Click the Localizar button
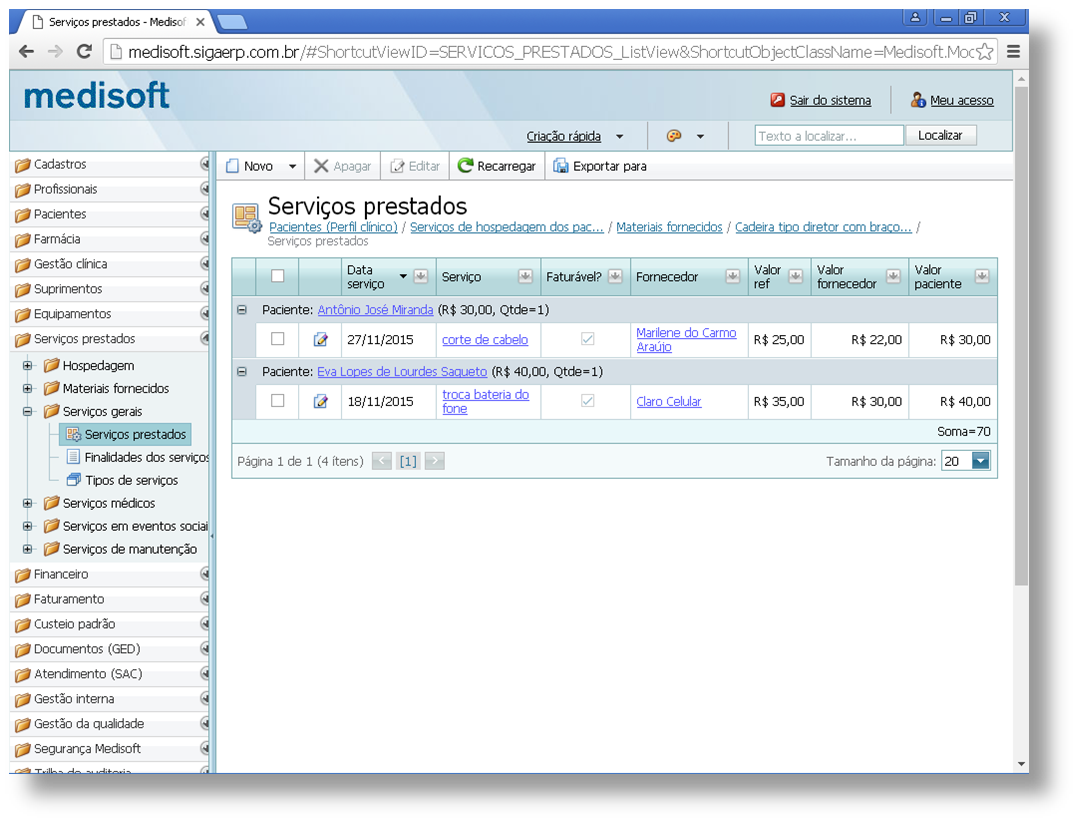Viewport: 1078px width, 823px height. pyautogui.click(x=940, y=135)
